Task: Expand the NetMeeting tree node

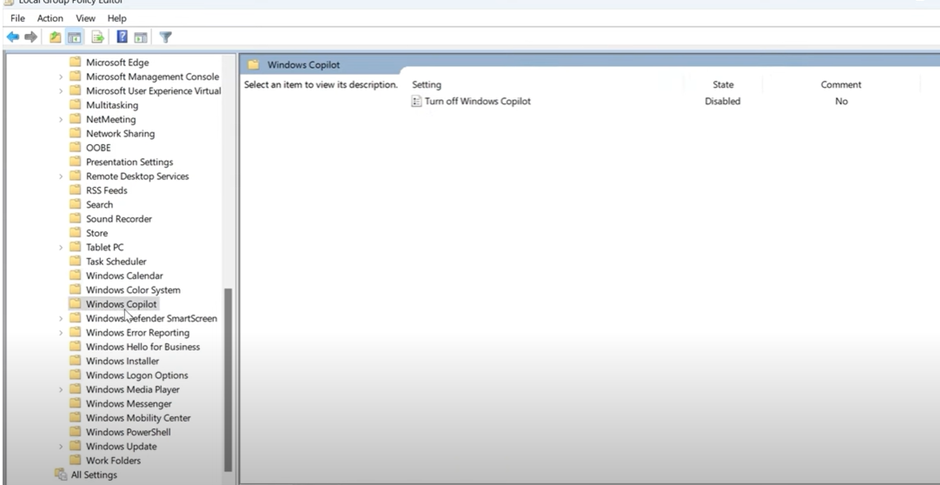Action: point(61,119)
